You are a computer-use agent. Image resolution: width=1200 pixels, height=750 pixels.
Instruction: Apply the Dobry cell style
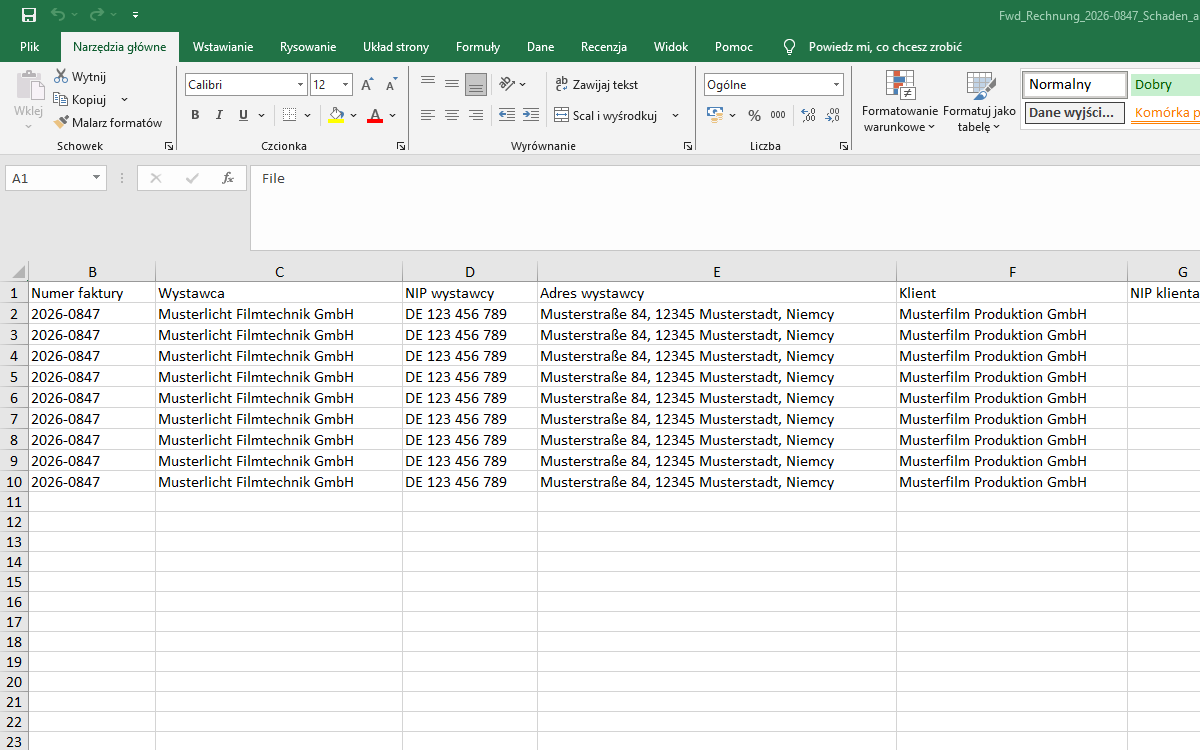coord(1165,85)
